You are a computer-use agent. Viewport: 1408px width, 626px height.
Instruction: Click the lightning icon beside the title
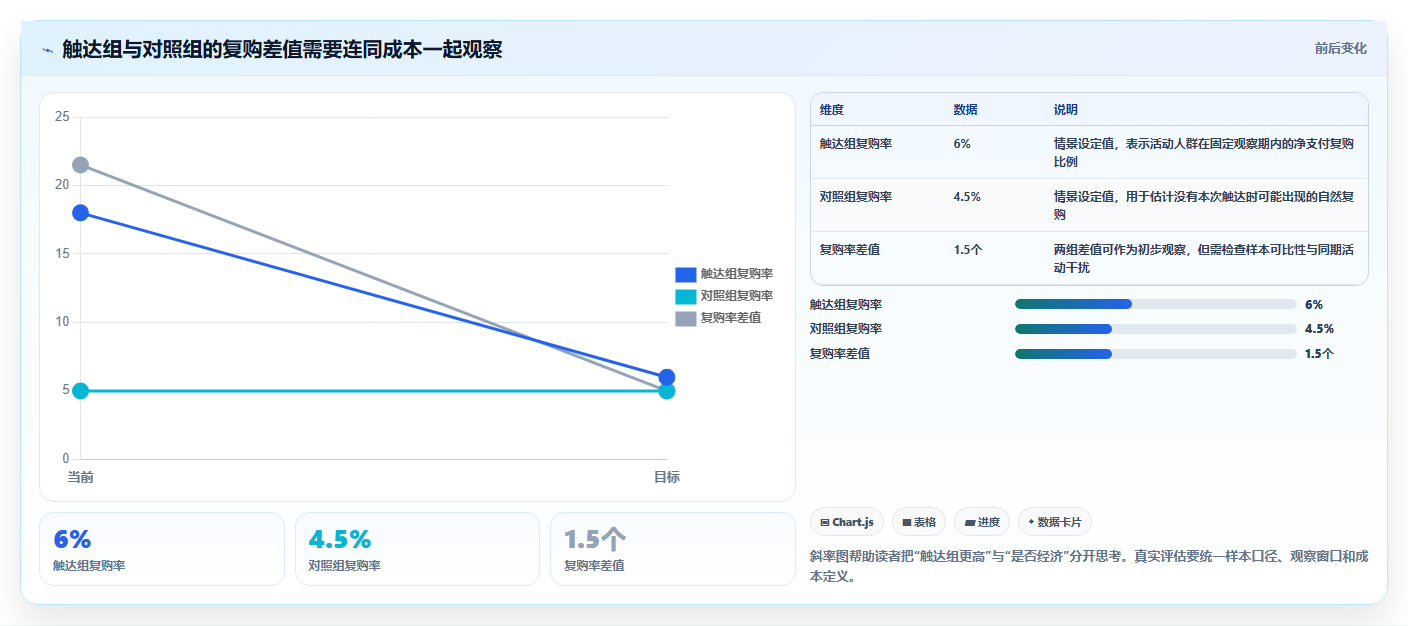pyautogui.click(x=47, y=50)
